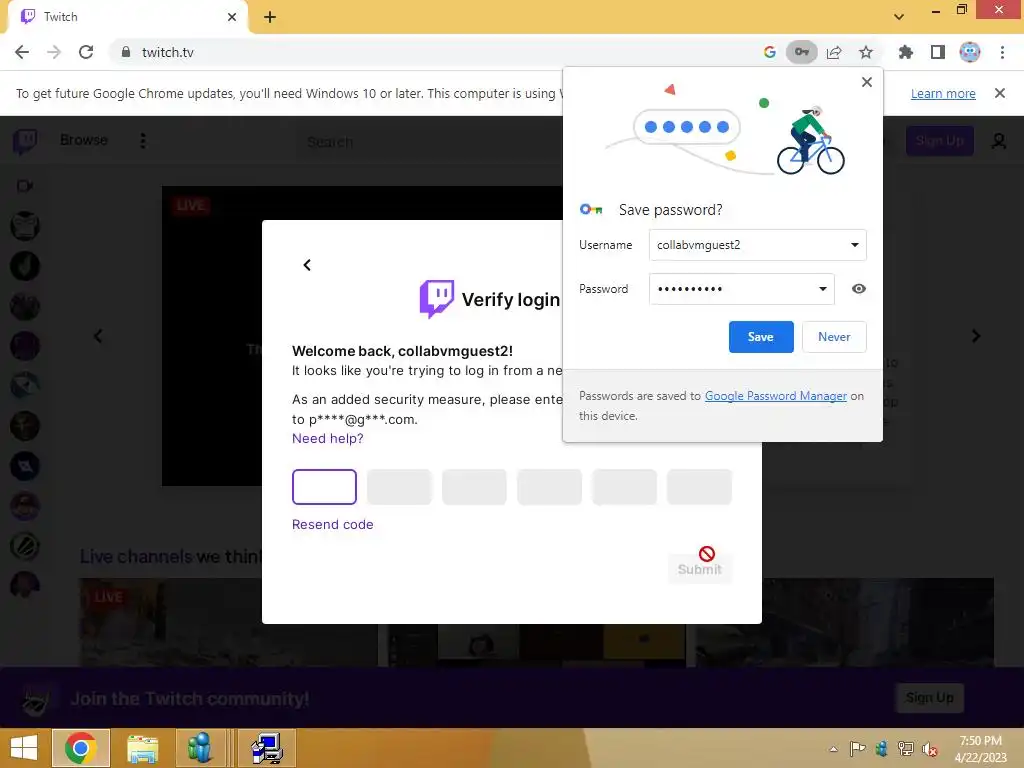Click the share page icon

834,52
